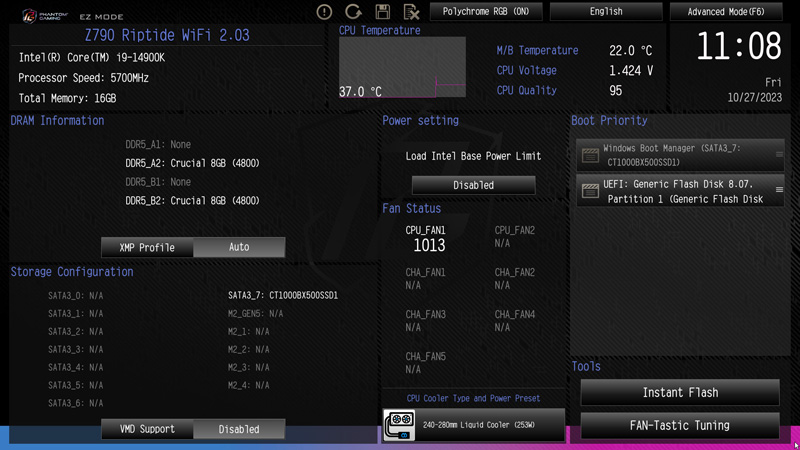Click the liquid cooler radiator icon
Viewport: 800px width, 450px height.
tap(399, 425)
